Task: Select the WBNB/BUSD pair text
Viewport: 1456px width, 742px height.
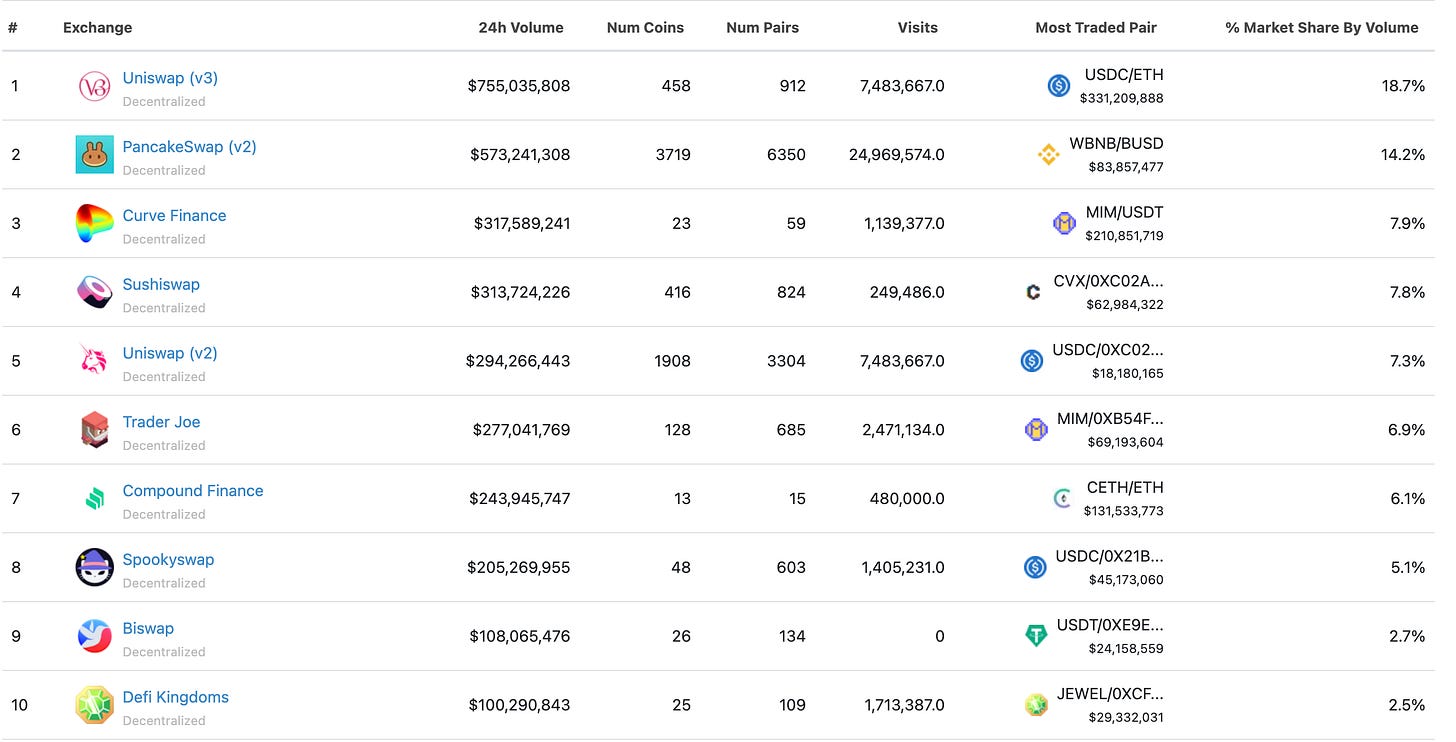Action: 1116,144
